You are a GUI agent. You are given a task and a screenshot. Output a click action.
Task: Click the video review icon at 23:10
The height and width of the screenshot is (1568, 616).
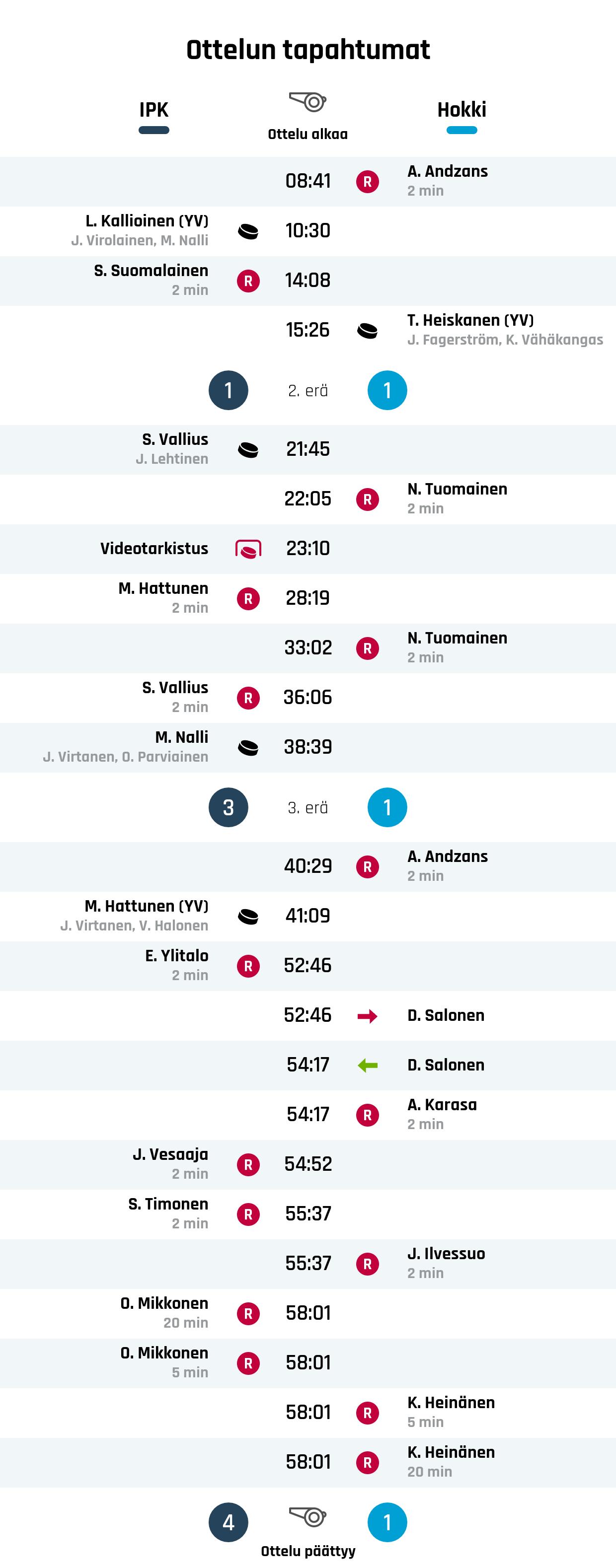(248, 549)
